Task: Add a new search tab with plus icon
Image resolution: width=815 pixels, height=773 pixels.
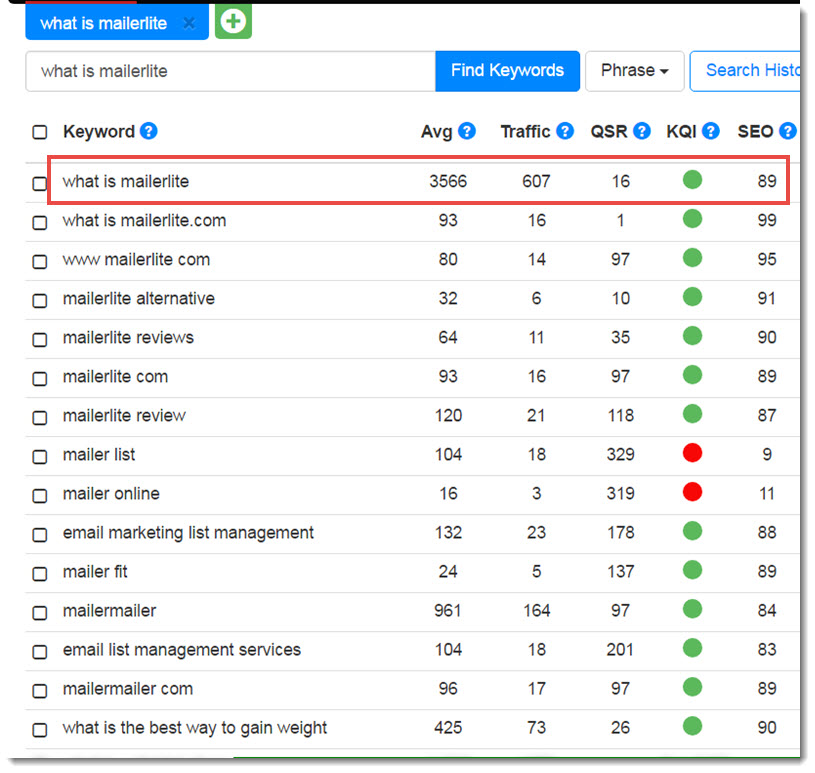Action: click(233, 21)
